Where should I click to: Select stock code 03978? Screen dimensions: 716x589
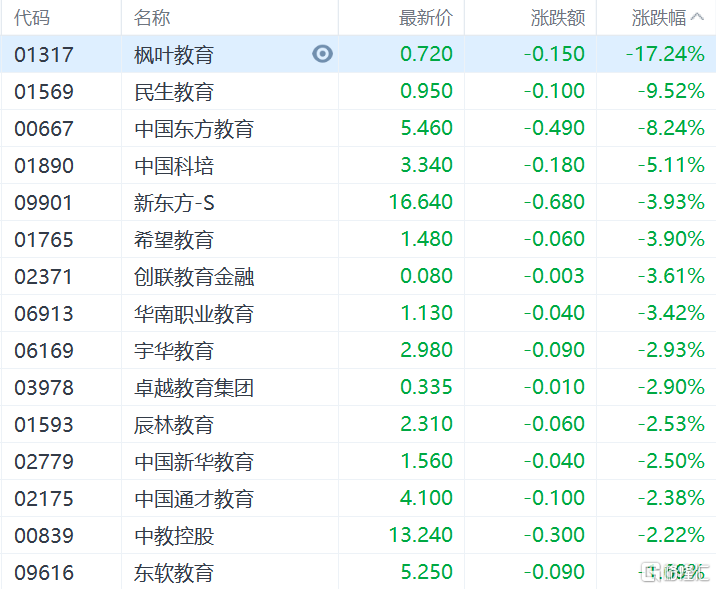pos(44,388)
